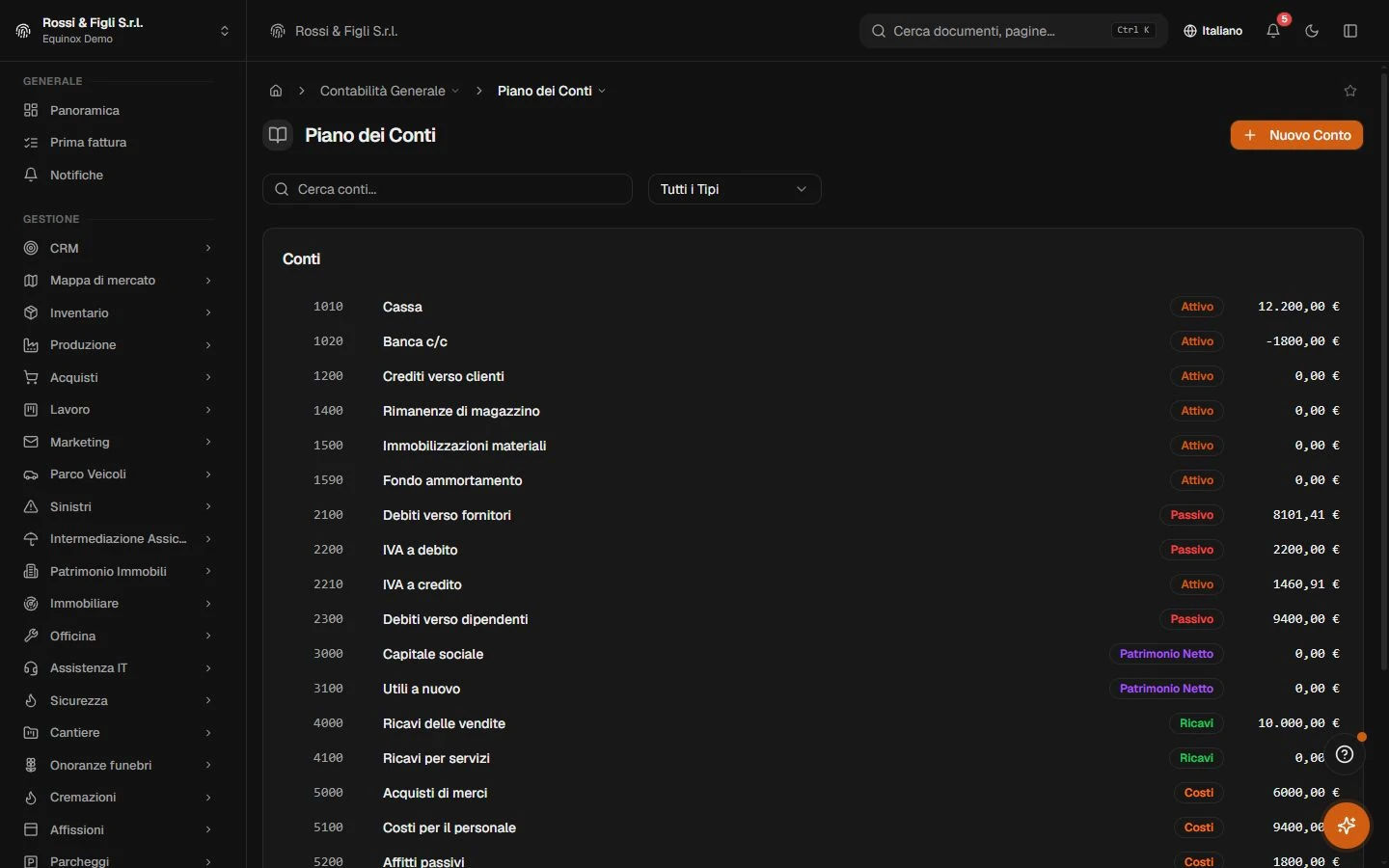Open account 4000 Ricavi delle vendite
This screenshot has width=1389, height=868.
click(812, 723)
